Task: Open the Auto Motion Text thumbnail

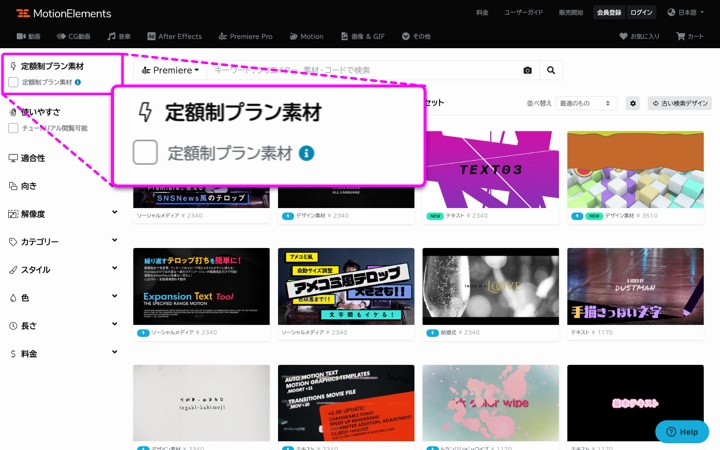Action: (x=346, y=403)
